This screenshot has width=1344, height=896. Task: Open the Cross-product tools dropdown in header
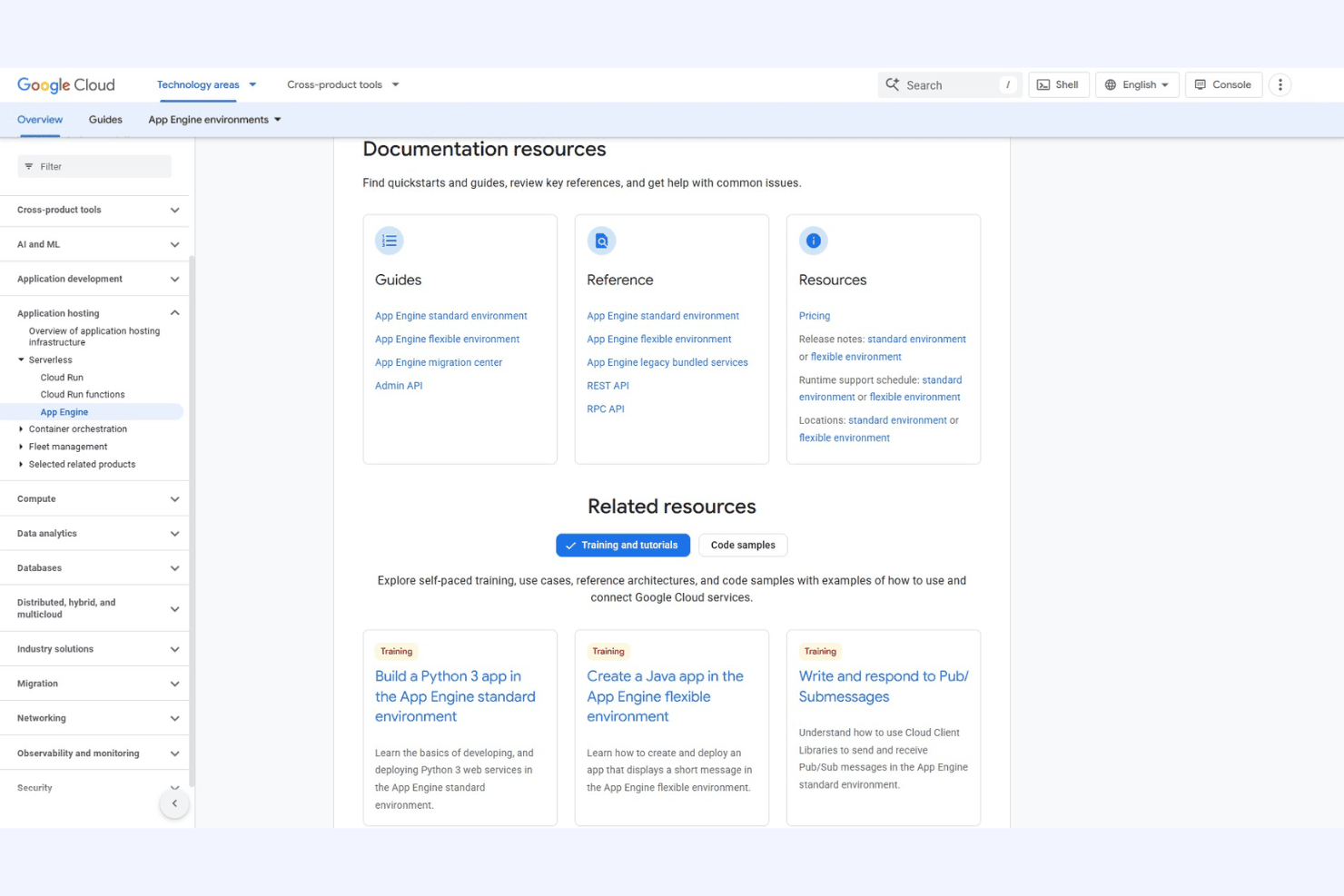[x=343, y=85]
